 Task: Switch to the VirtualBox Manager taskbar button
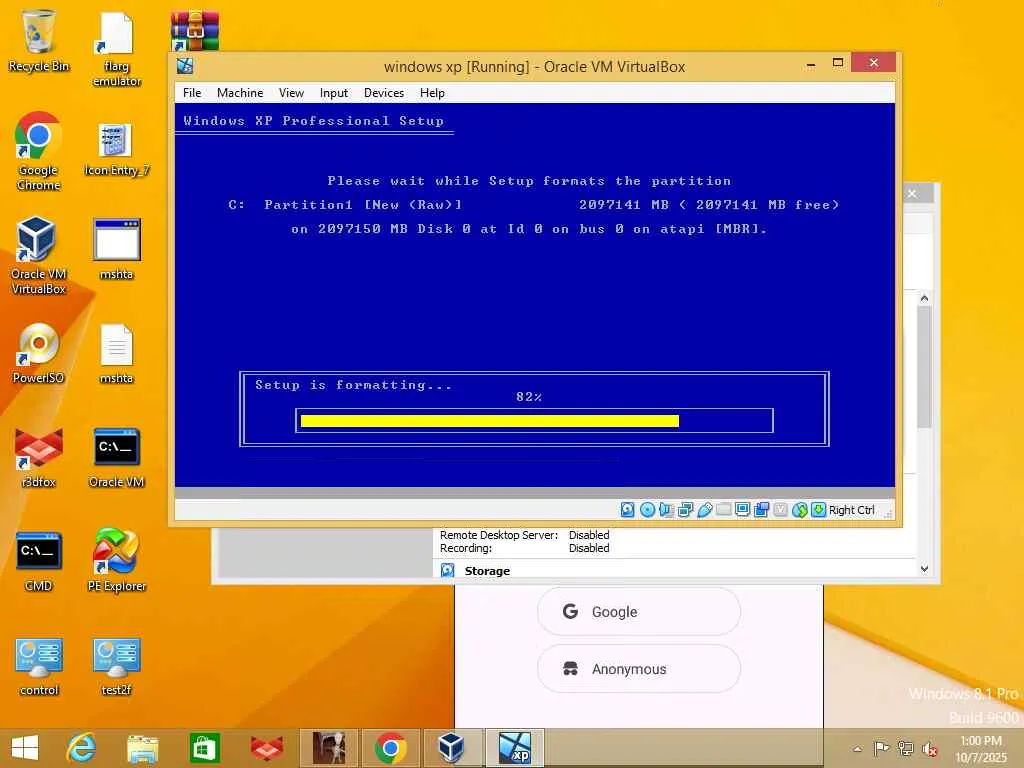[453, 748]
